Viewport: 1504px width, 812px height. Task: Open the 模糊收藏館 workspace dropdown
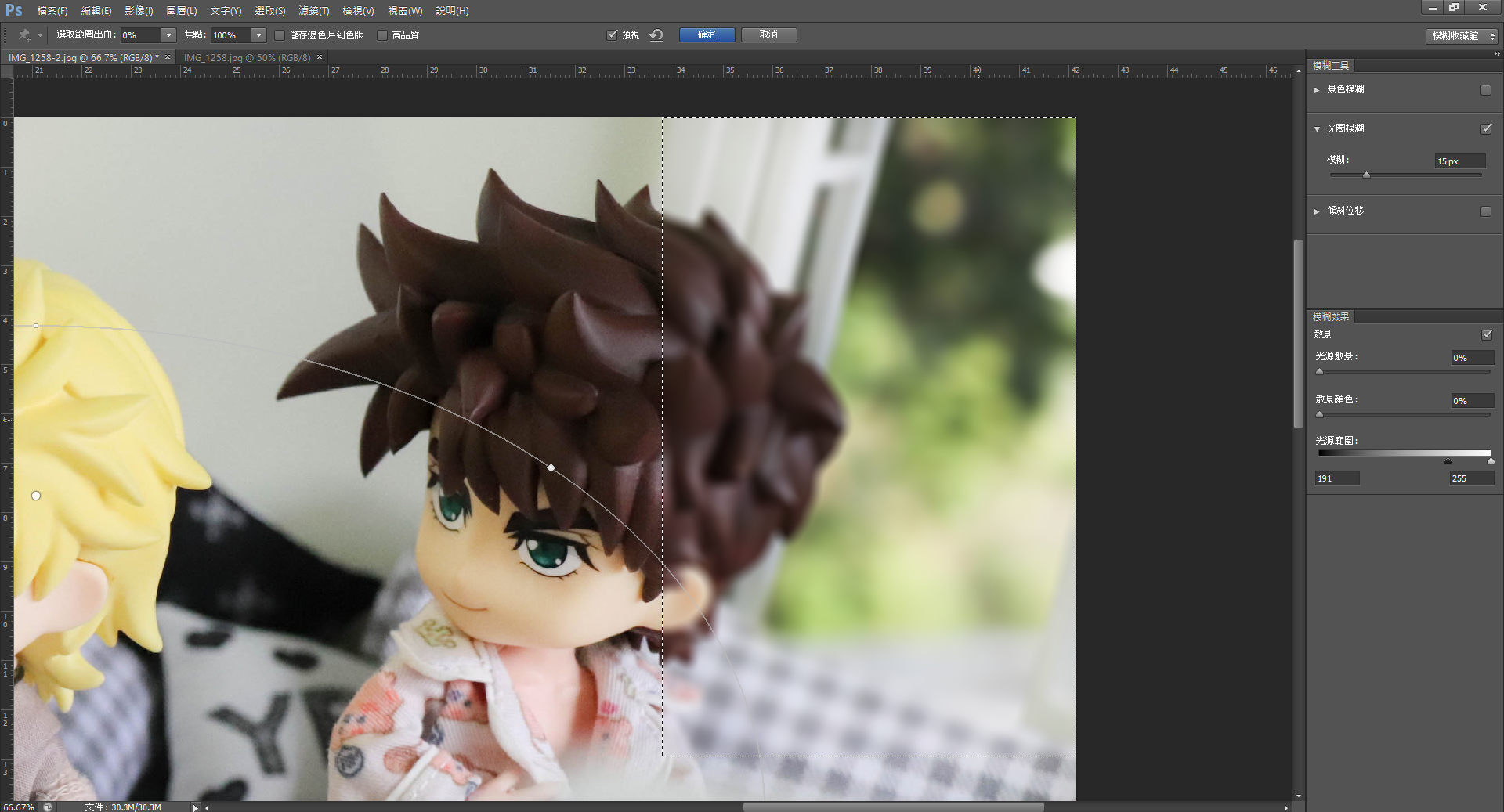pyautogui.click(x=1462, y=36)
